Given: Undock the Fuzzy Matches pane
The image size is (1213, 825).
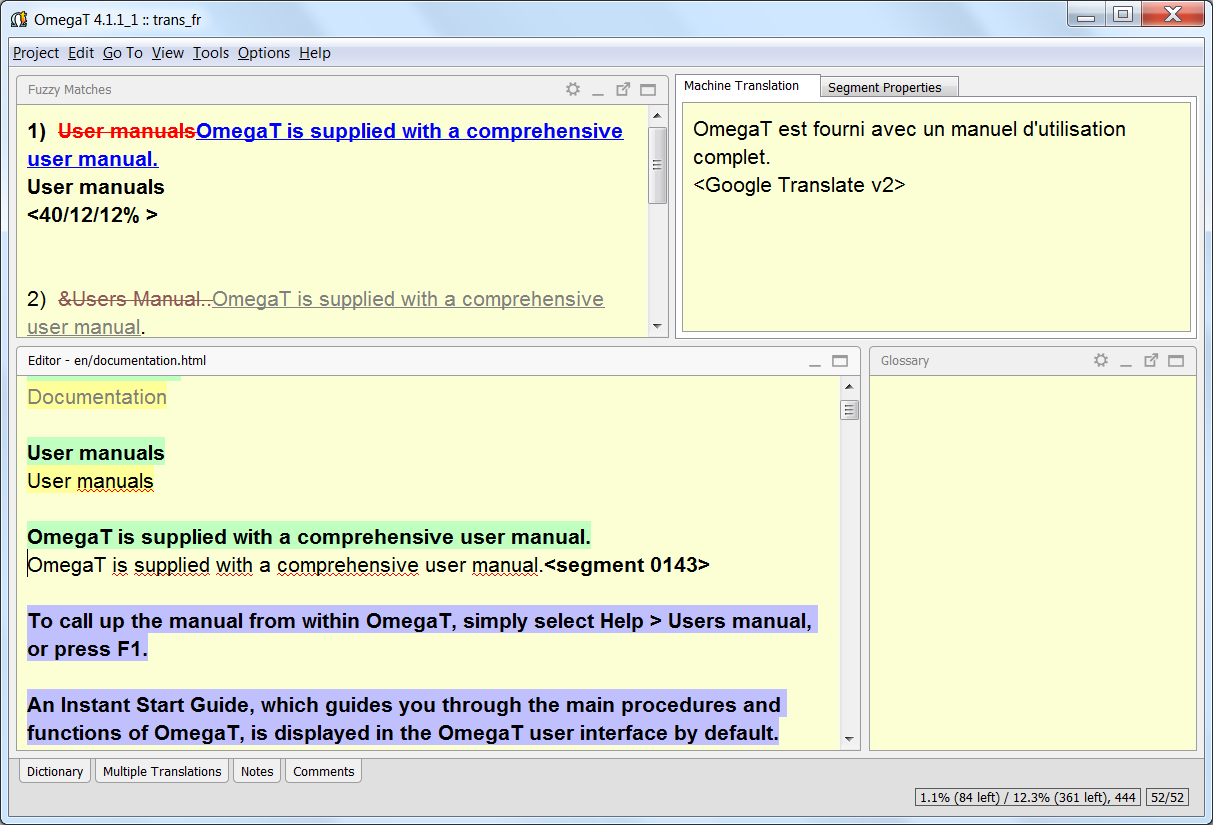Looking at the screenshot, I should (623, 89).
